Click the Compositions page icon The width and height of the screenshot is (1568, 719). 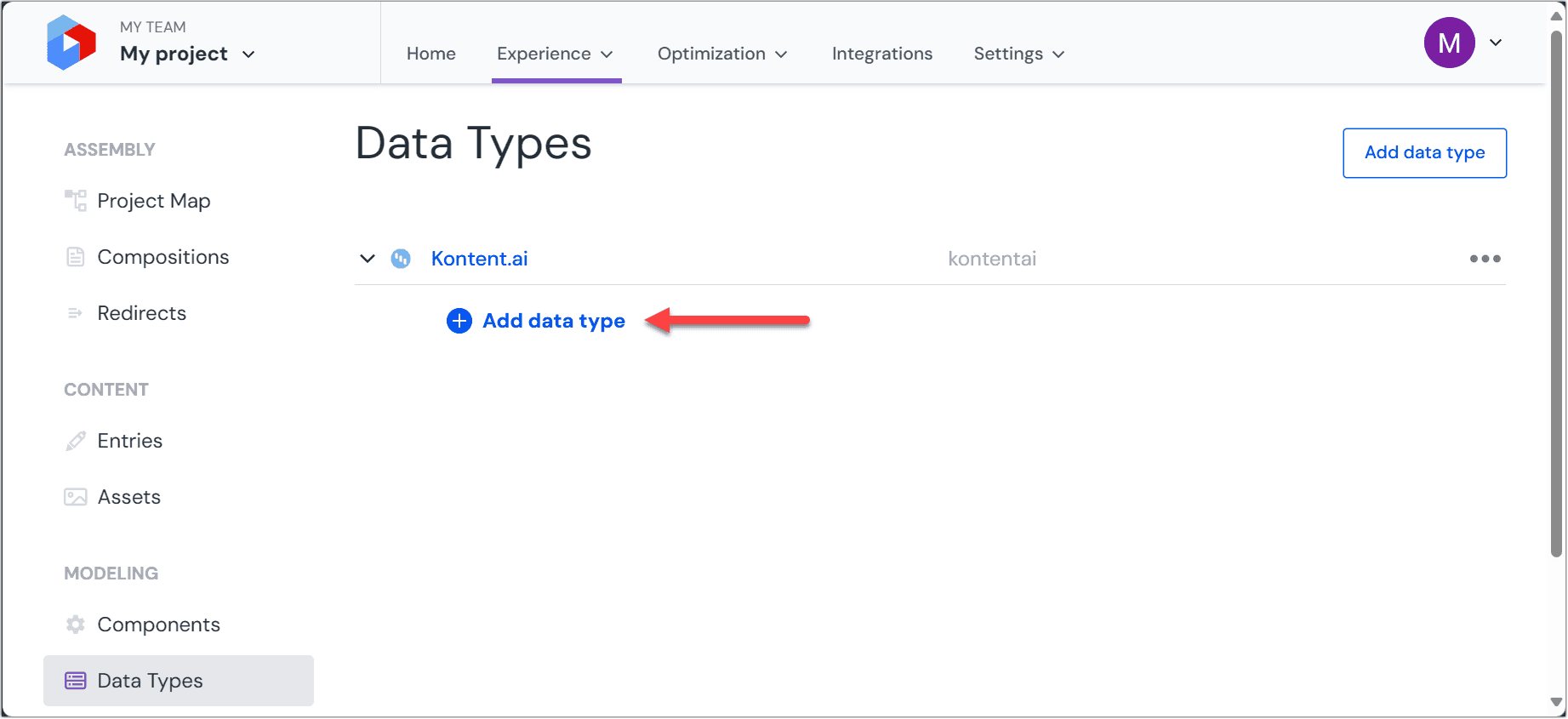click(x=76, y=257)
